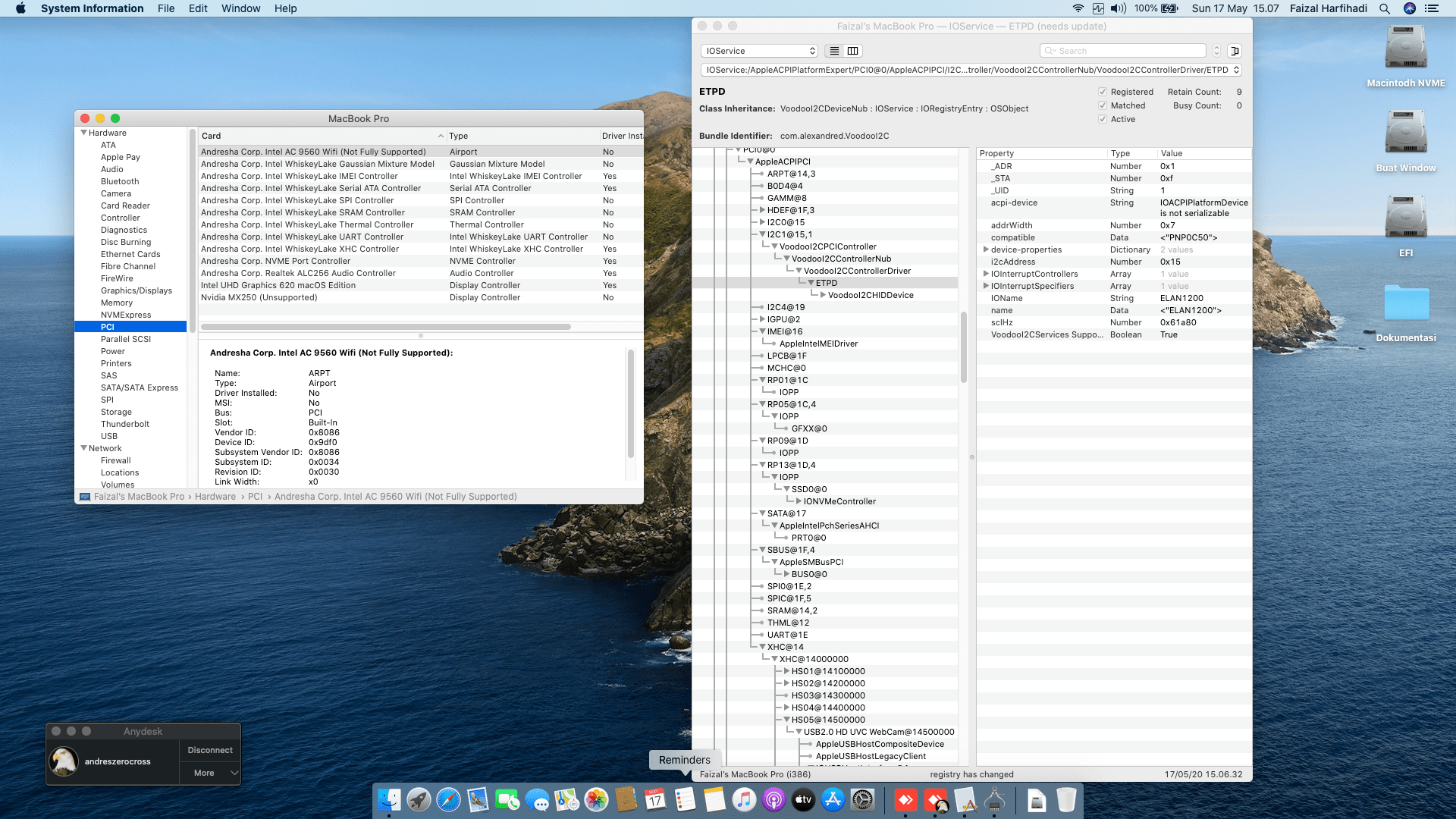Open Calendar from the Dock
This screenshot has height=819, width=1456.
pyautogui.click(x=655, y=799)
